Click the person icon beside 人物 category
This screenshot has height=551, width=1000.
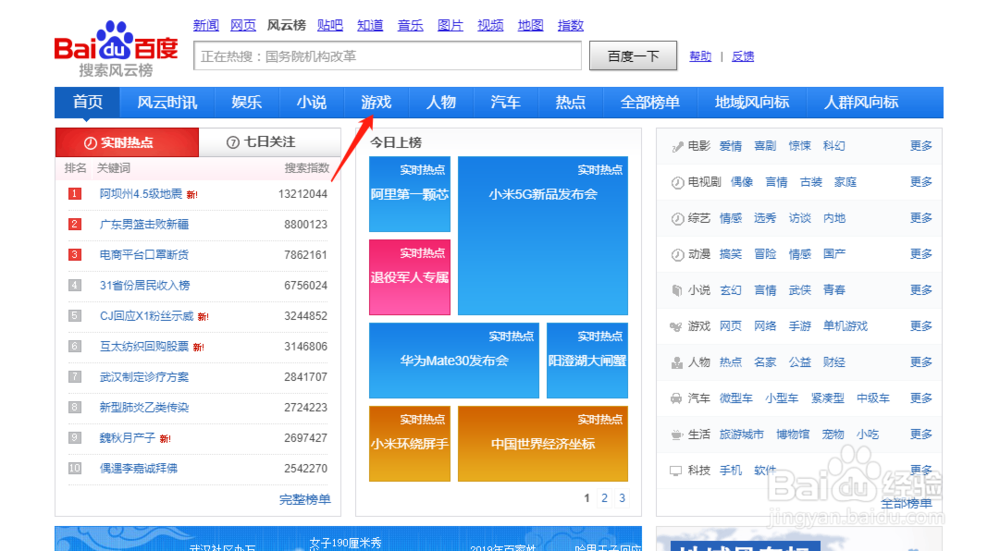click(x=677, y=363)
